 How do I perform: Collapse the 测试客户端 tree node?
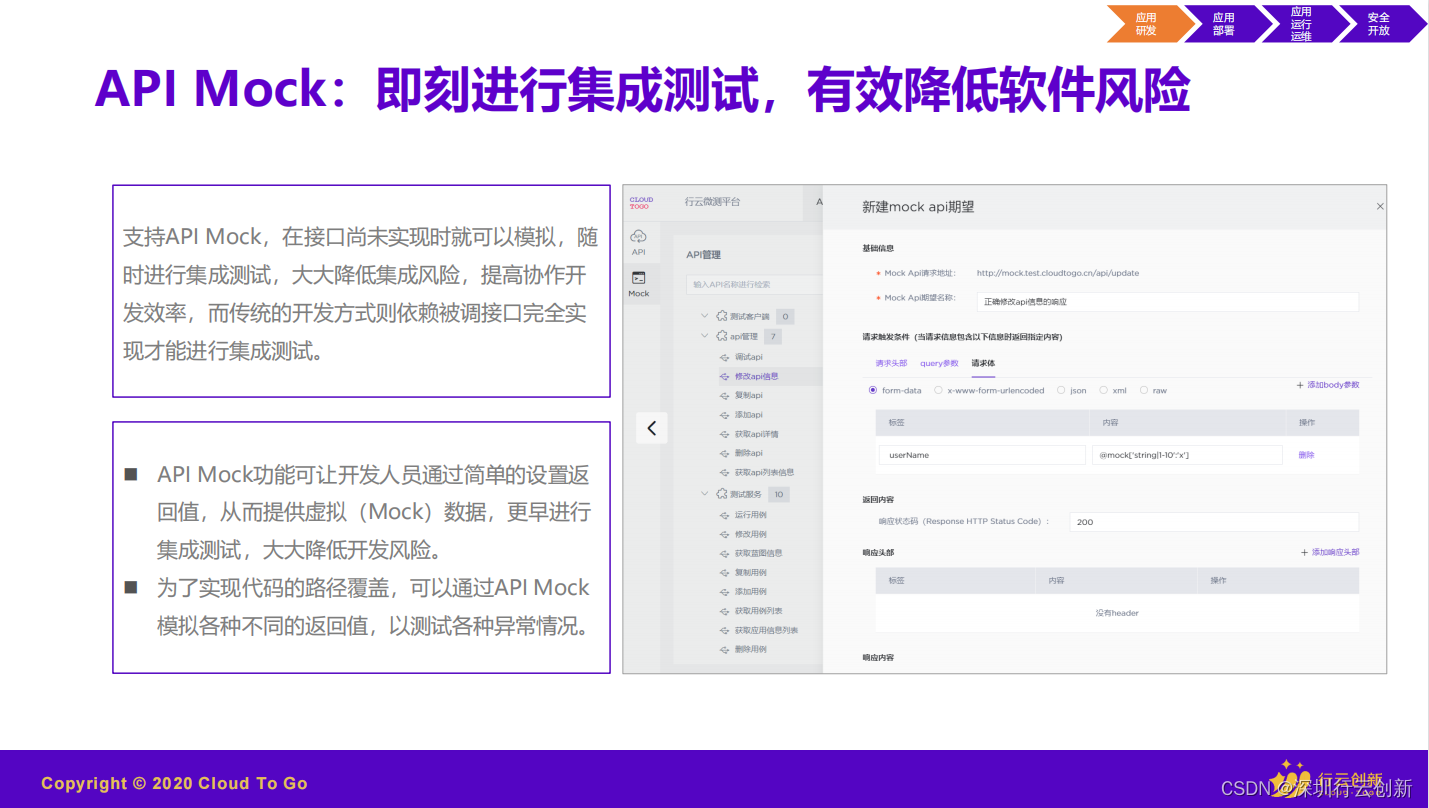click(x=704, y=317)
